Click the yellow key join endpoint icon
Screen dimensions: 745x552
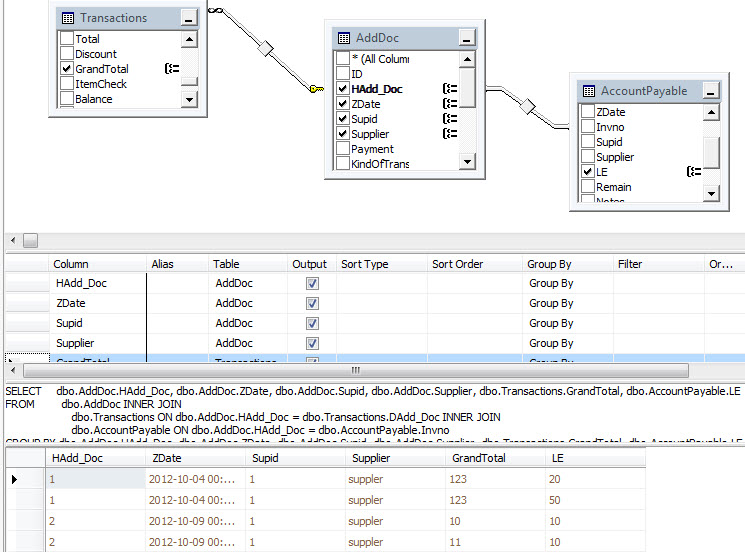pos(317,88)
